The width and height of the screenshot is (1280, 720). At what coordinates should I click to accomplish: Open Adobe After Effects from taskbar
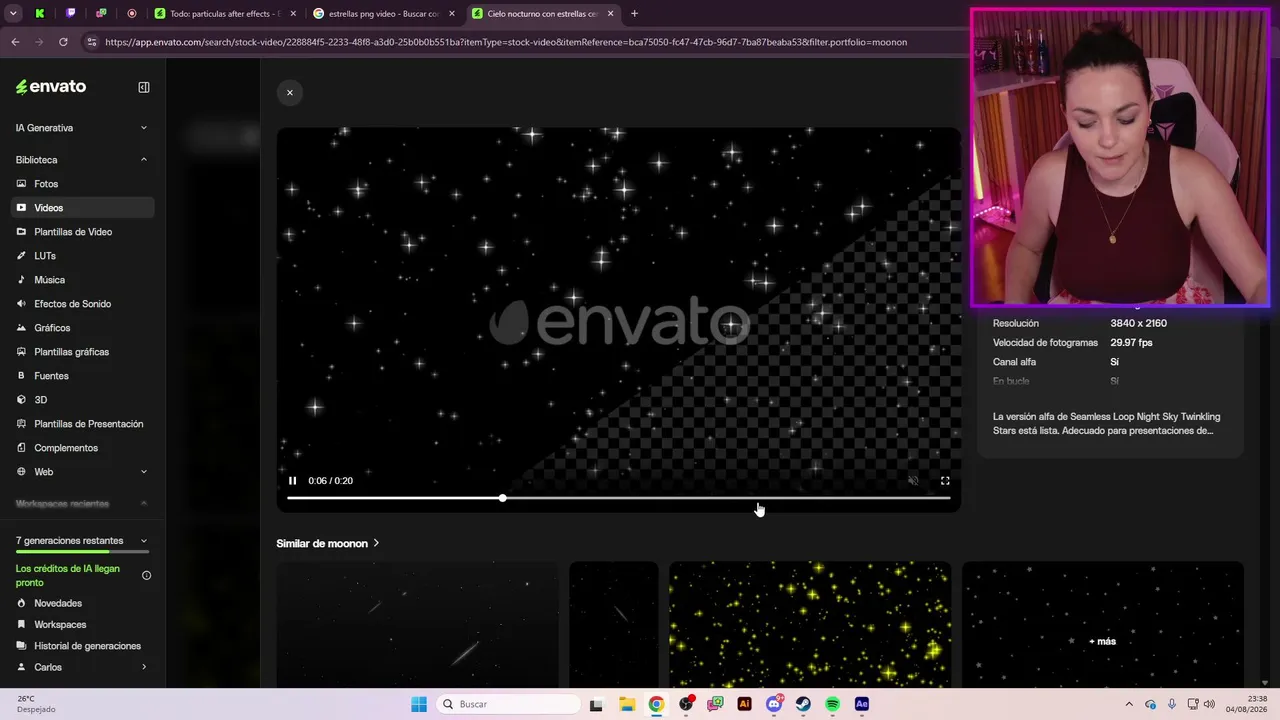click(x=862, y=704)
